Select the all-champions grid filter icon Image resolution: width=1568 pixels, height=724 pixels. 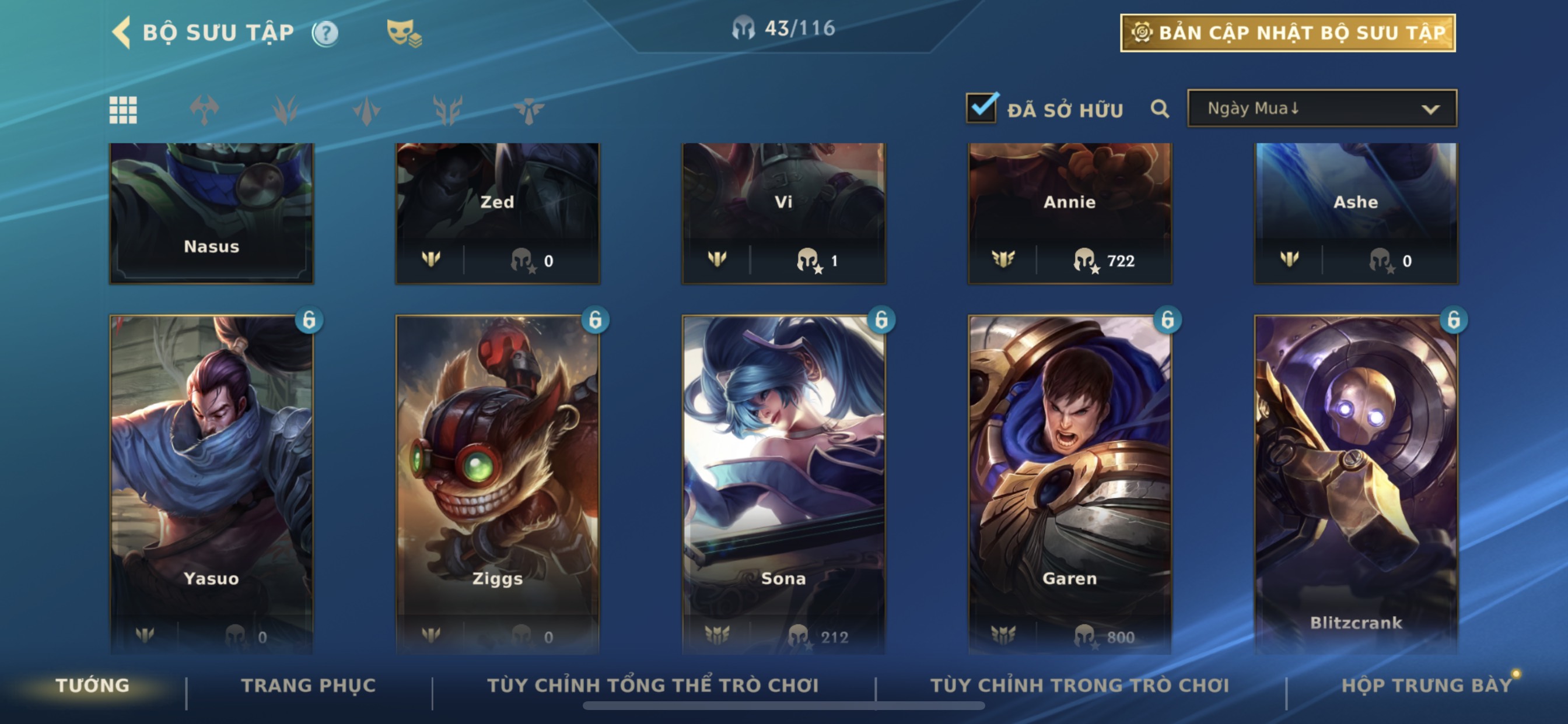pyautogui.click(x=123, y=110)
